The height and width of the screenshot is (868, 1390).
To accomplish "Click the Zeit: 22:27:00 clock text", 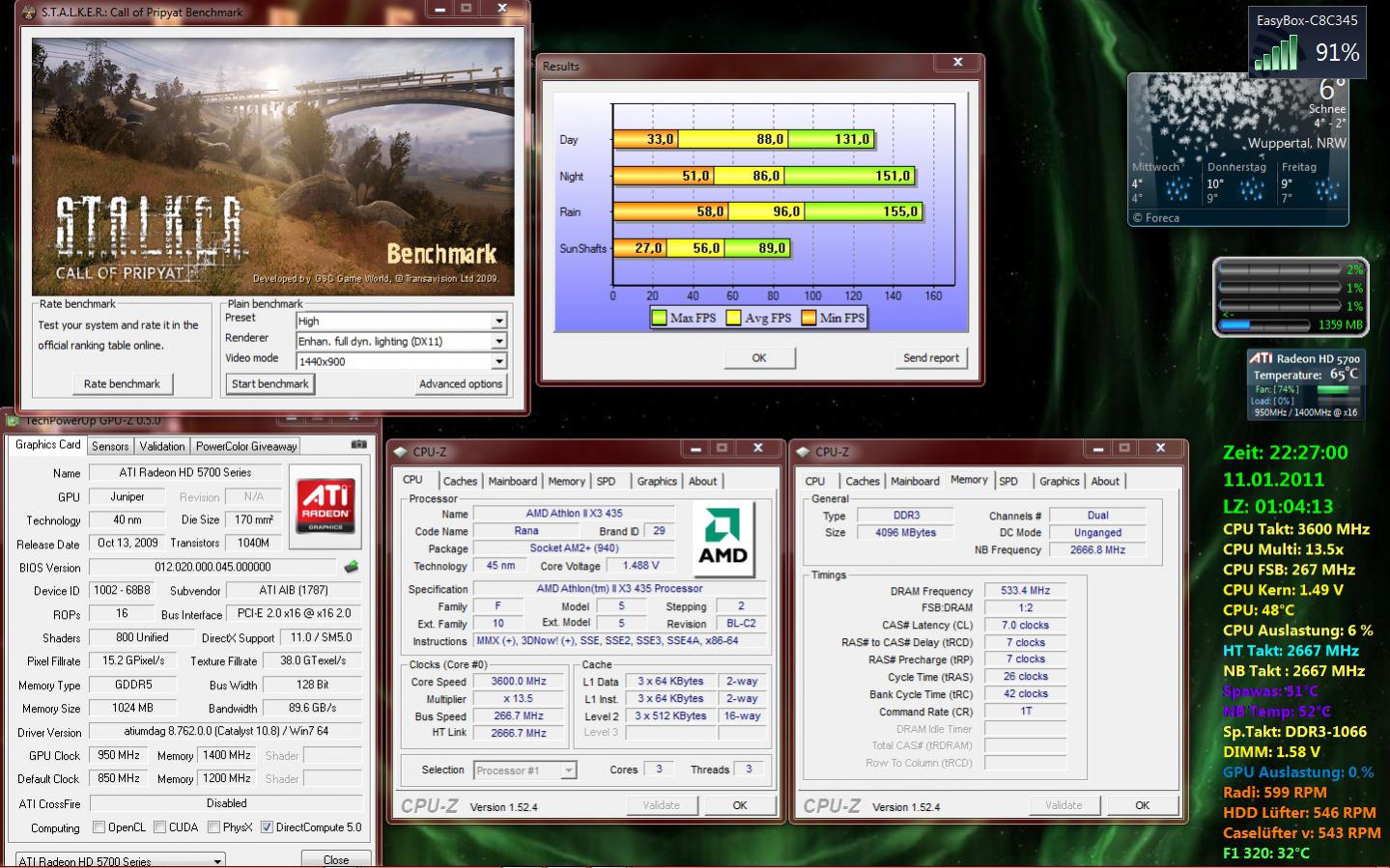I will [x=1285, y=452].
